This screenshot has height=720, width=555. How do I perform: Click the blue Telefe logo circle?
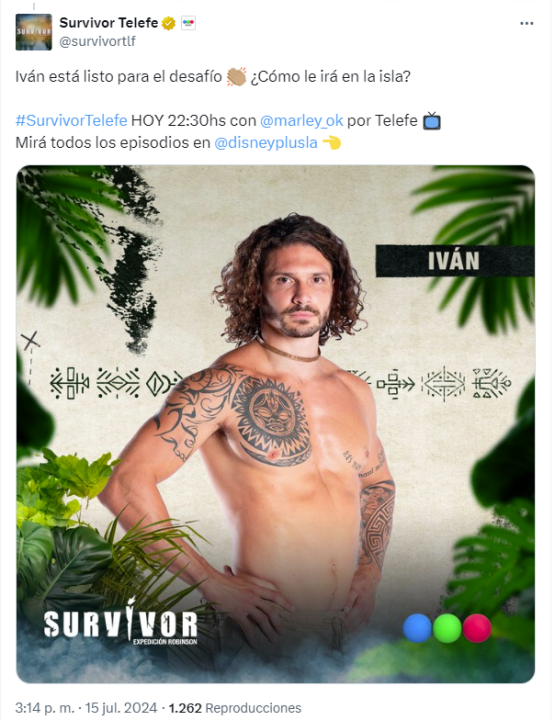[x=417, y=628]
